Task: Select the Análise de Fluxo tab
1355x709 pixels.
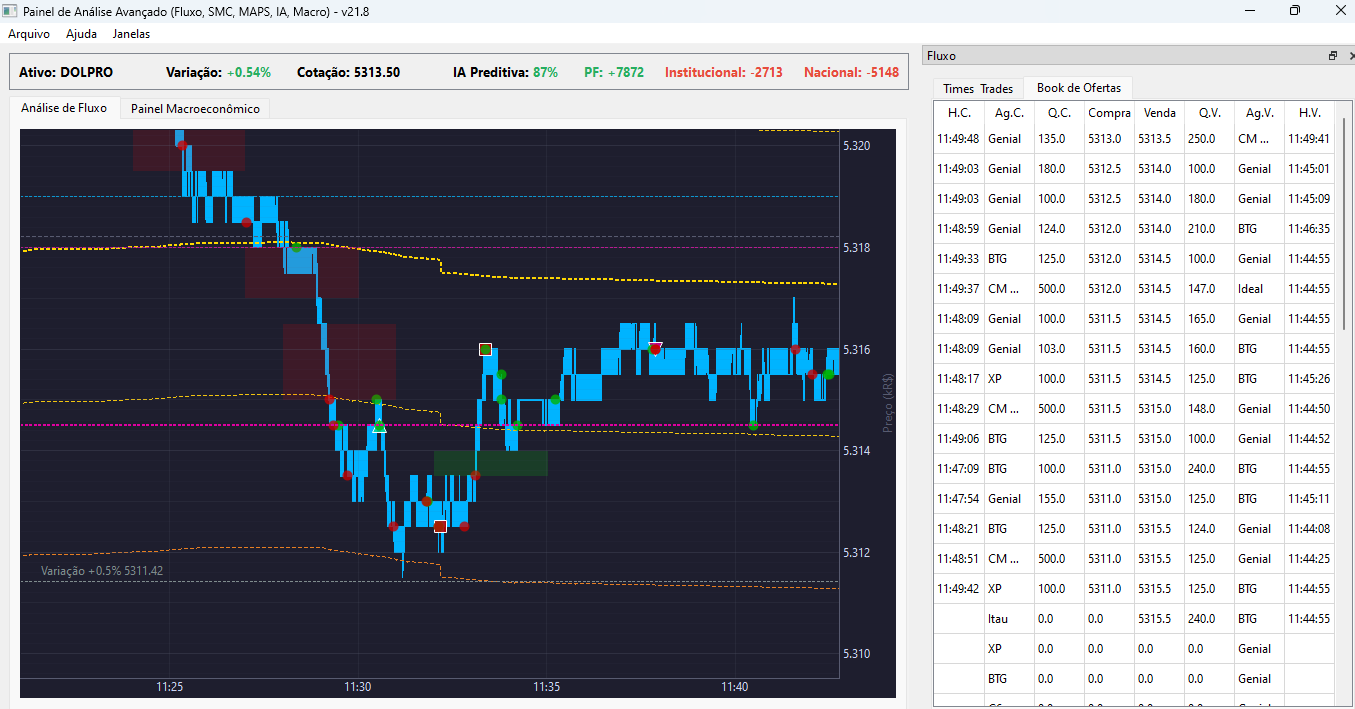Action: (x=64, y=108)
